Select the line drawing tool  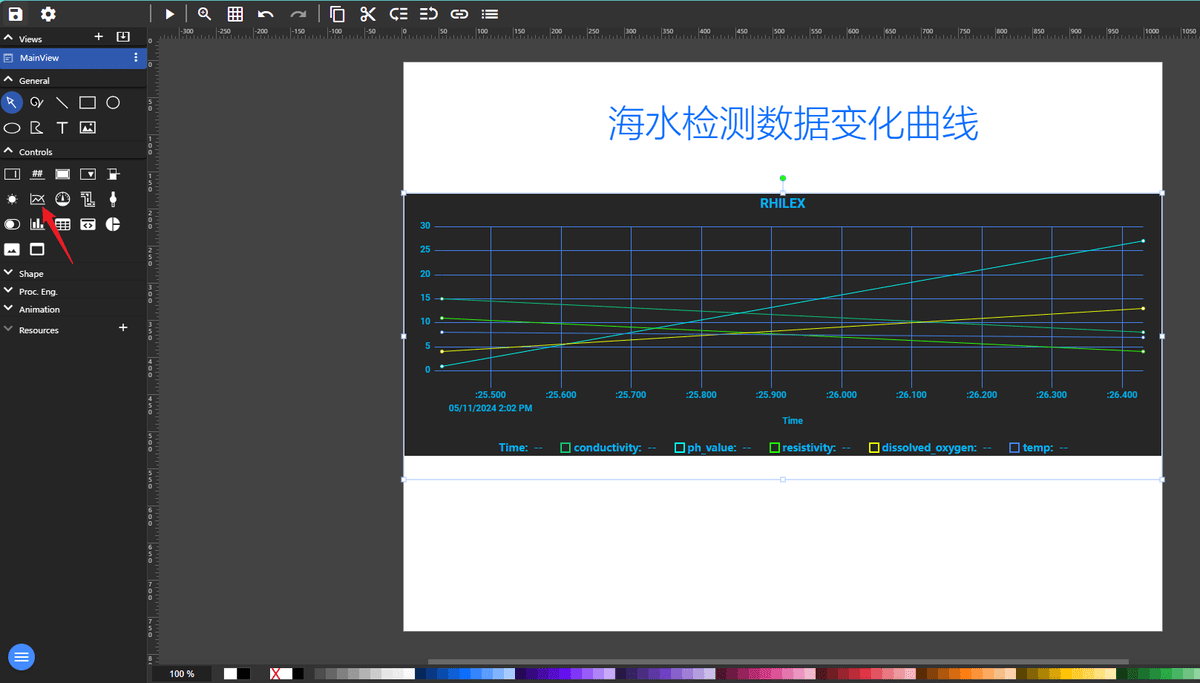tap(62, 102)
